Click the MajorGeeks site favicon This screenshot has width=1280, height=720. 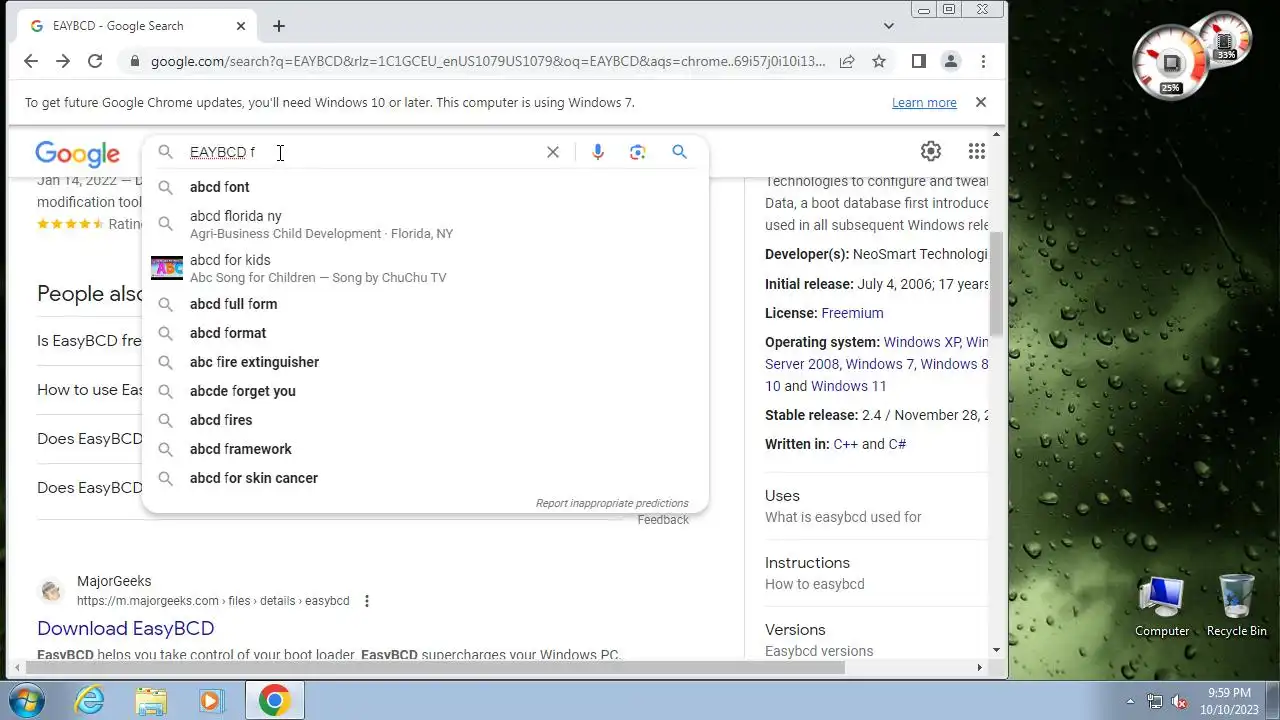(x=51, y=590)
